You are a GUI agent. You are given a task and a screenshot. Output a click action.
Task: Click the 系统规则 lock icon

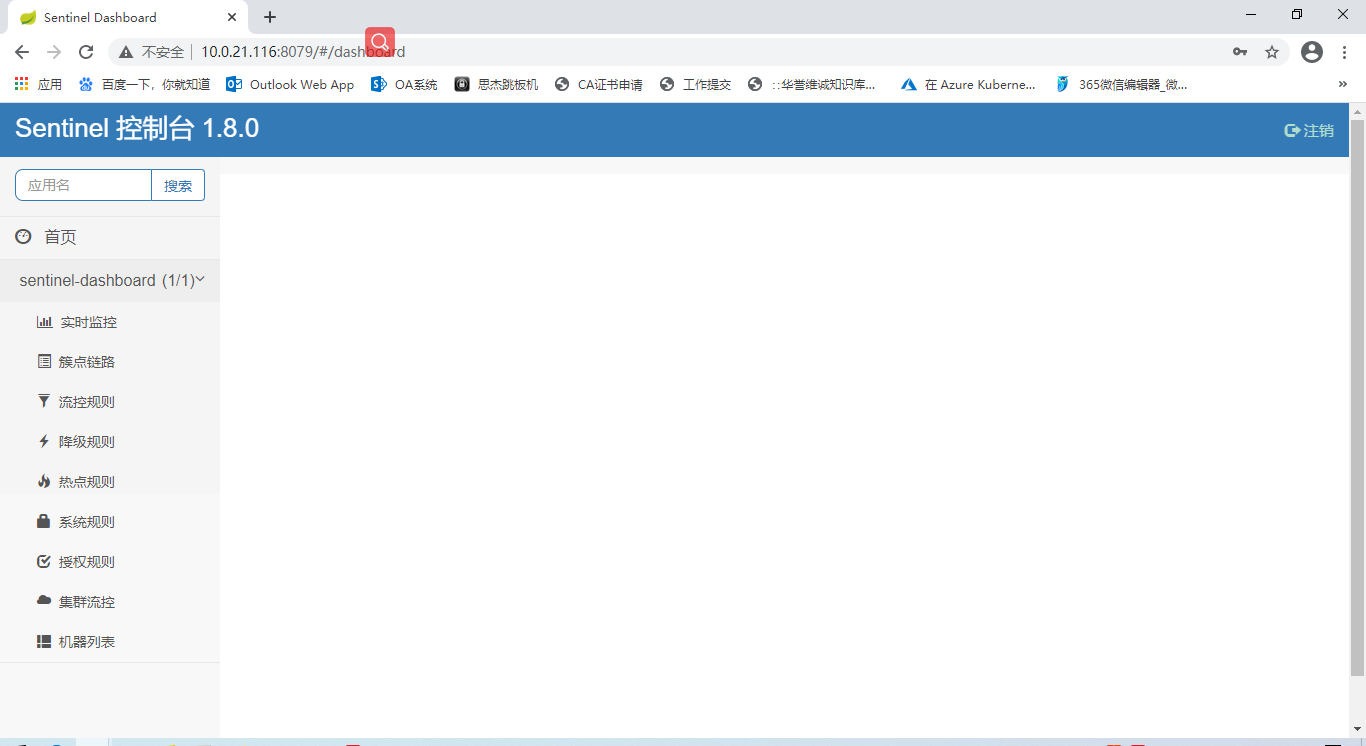[x=44, y=521]
